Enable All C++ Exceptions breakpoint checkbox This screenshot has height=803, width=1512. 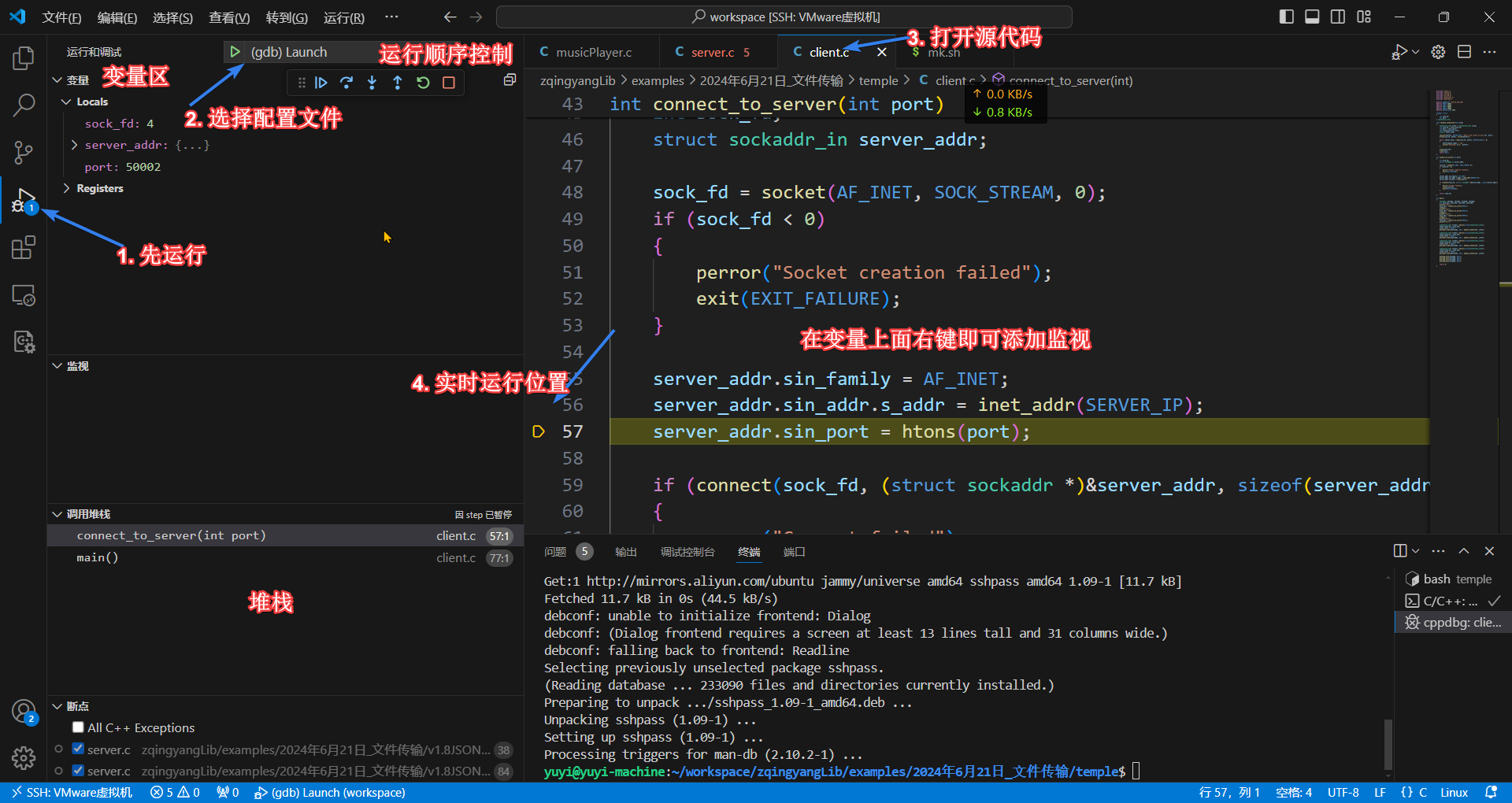tap(78, 727)
